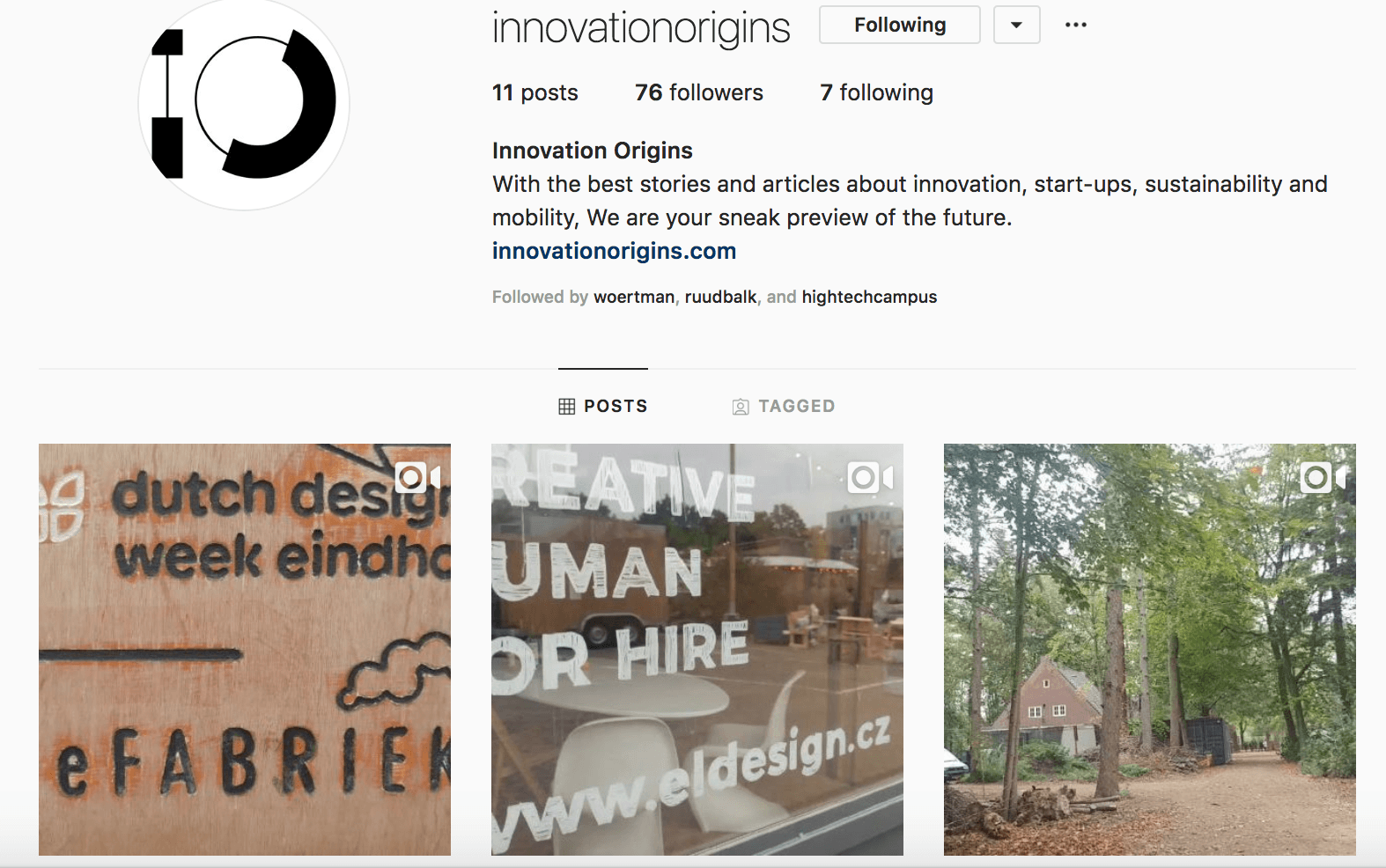Click the person-tag icon beside TAGGED
Viewport: 1386px width, 868px height.
coord(741,407)
